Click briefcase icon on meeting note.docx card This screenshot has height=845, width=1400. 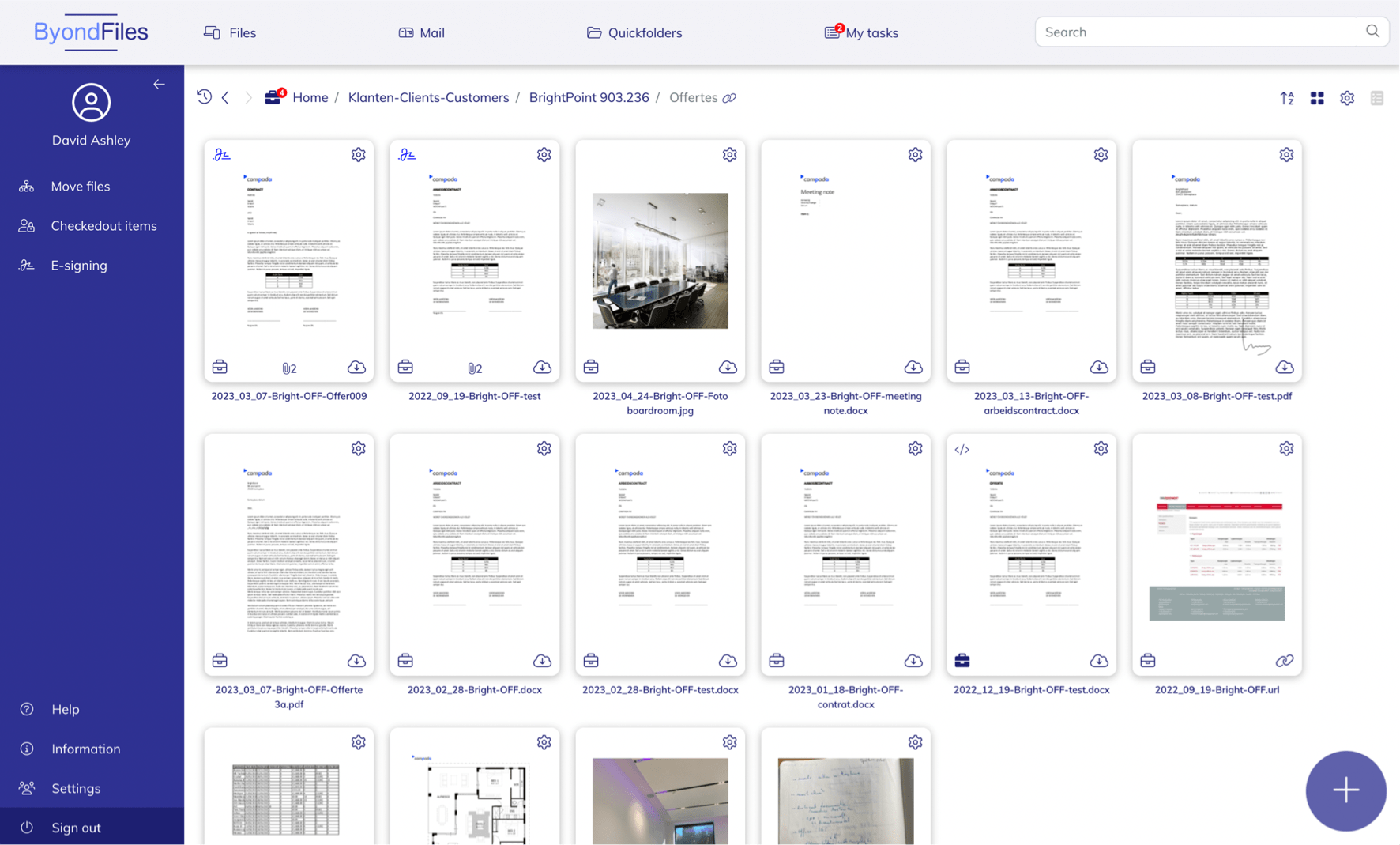pos(777,368)
